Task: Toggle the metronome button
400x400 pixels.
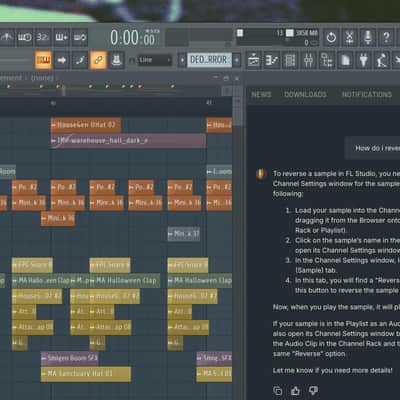Action: [x=7, y=37]
